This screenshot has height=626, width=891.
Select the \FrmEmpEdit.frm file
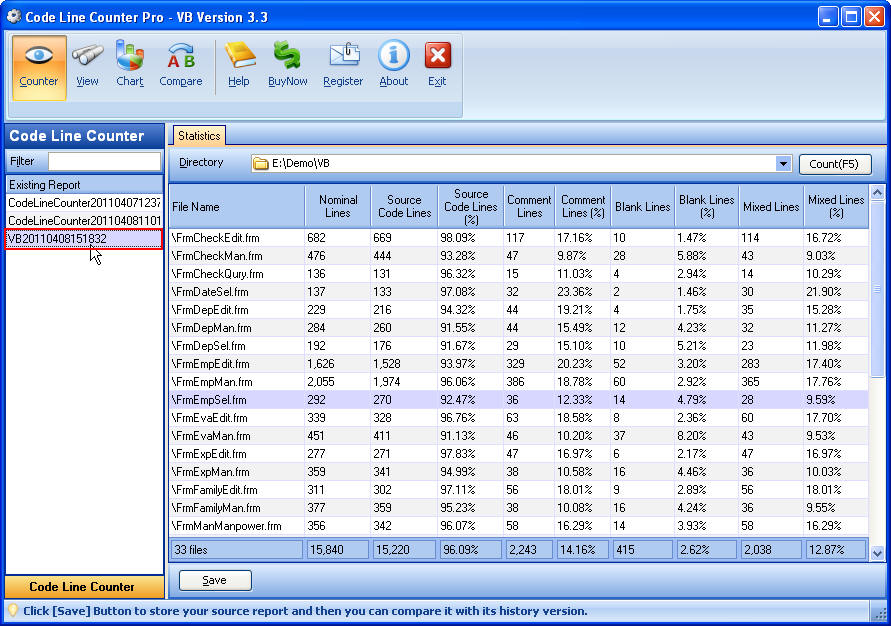pyautogui.click(x=519, y=364)
